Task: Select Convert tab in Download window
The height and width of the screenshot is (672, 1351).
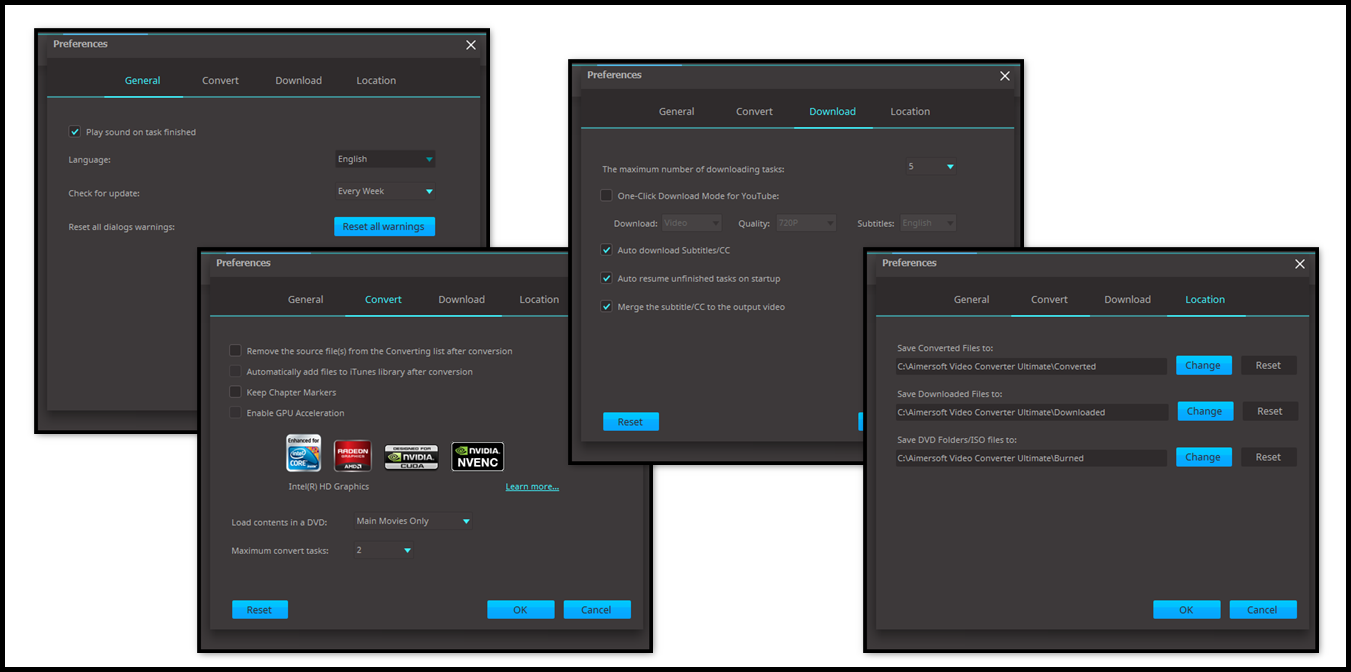Action: click(754, 112)
